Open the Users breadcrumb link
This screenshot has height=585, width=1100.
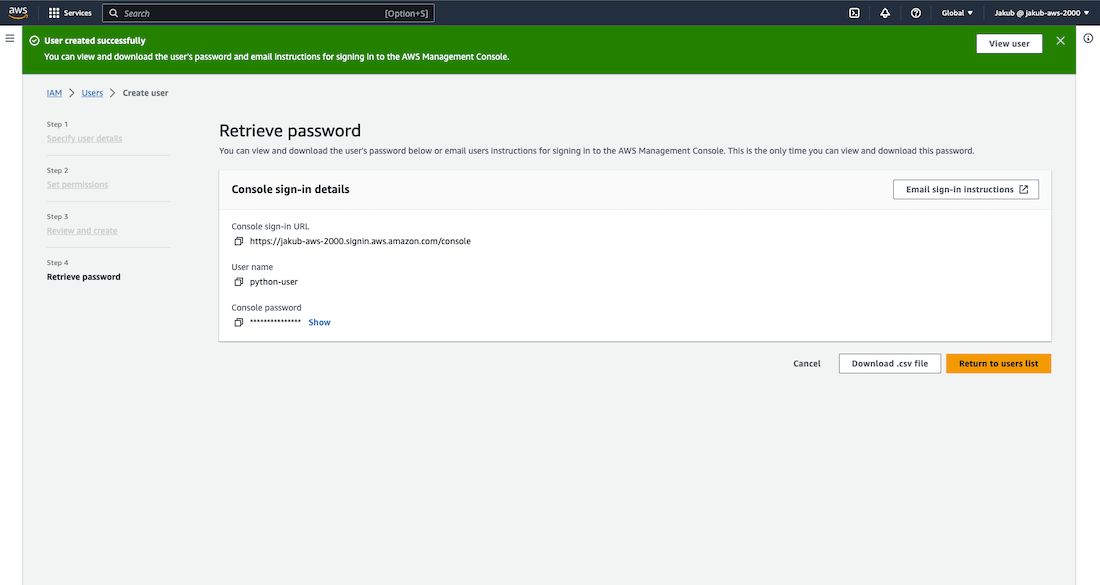point(92,93)
